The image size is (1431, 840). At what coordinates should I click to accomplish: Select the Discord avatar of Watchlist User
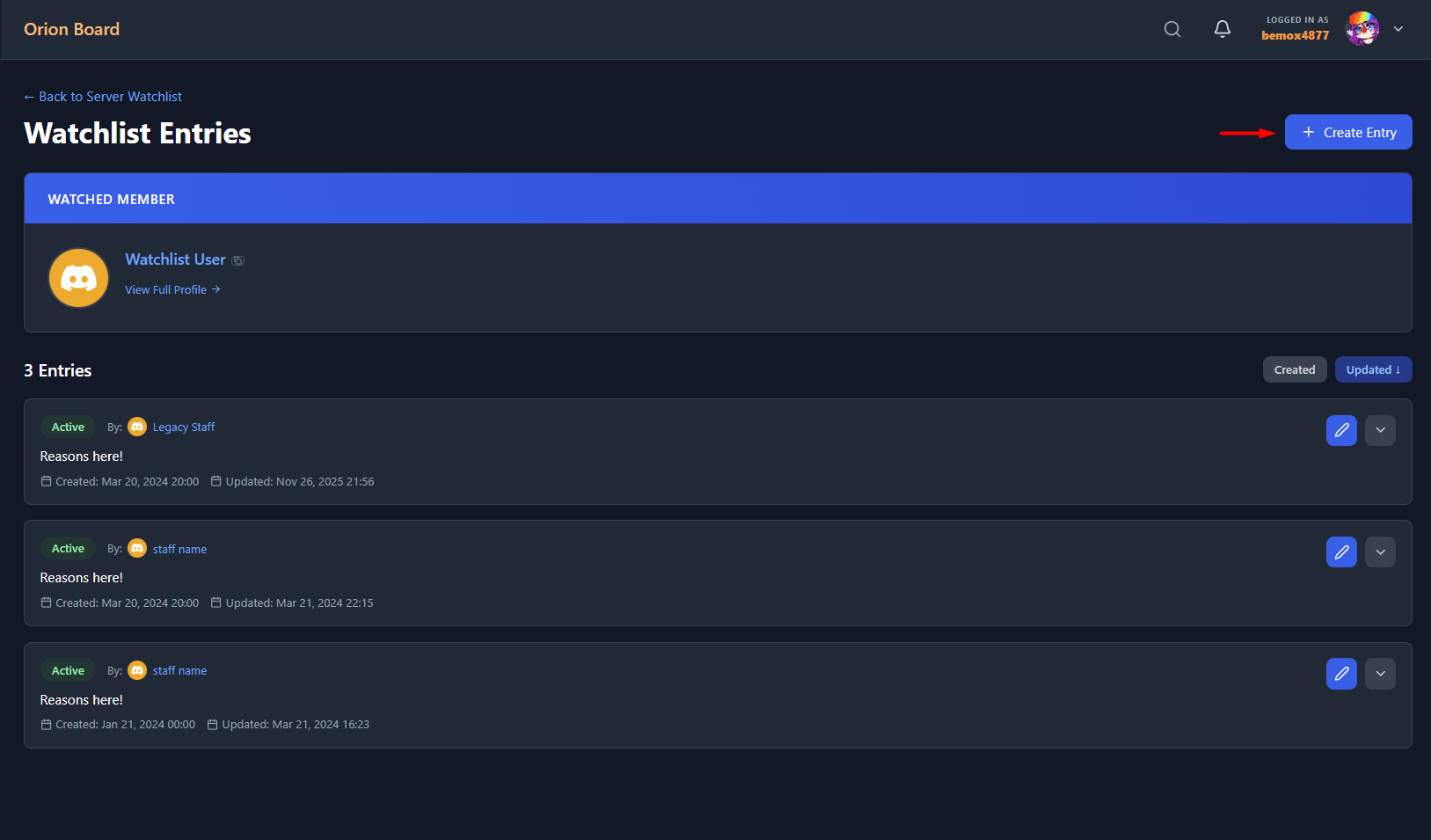pos(78,278)
